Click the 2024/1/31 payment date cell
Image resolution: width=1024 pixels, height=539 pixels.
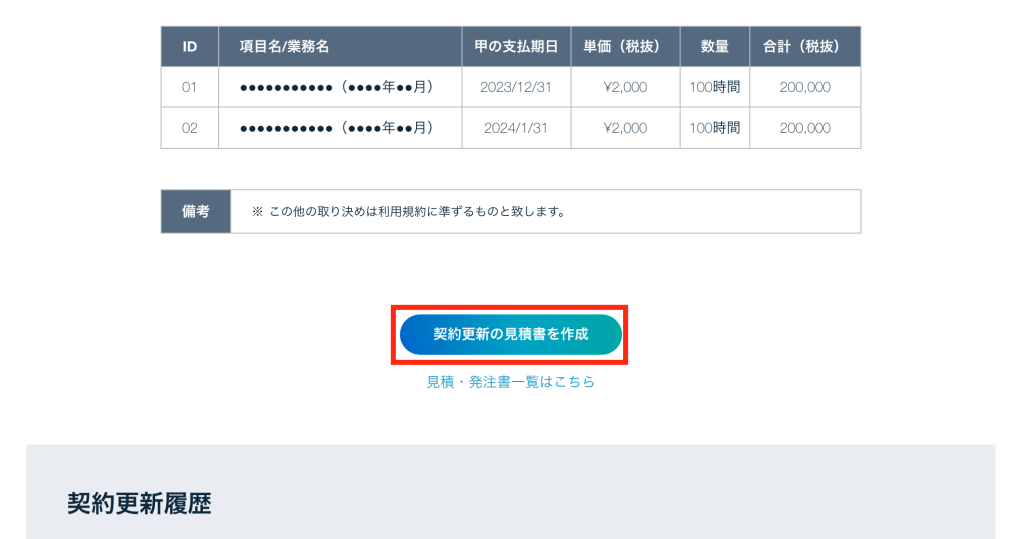point(516,128)
